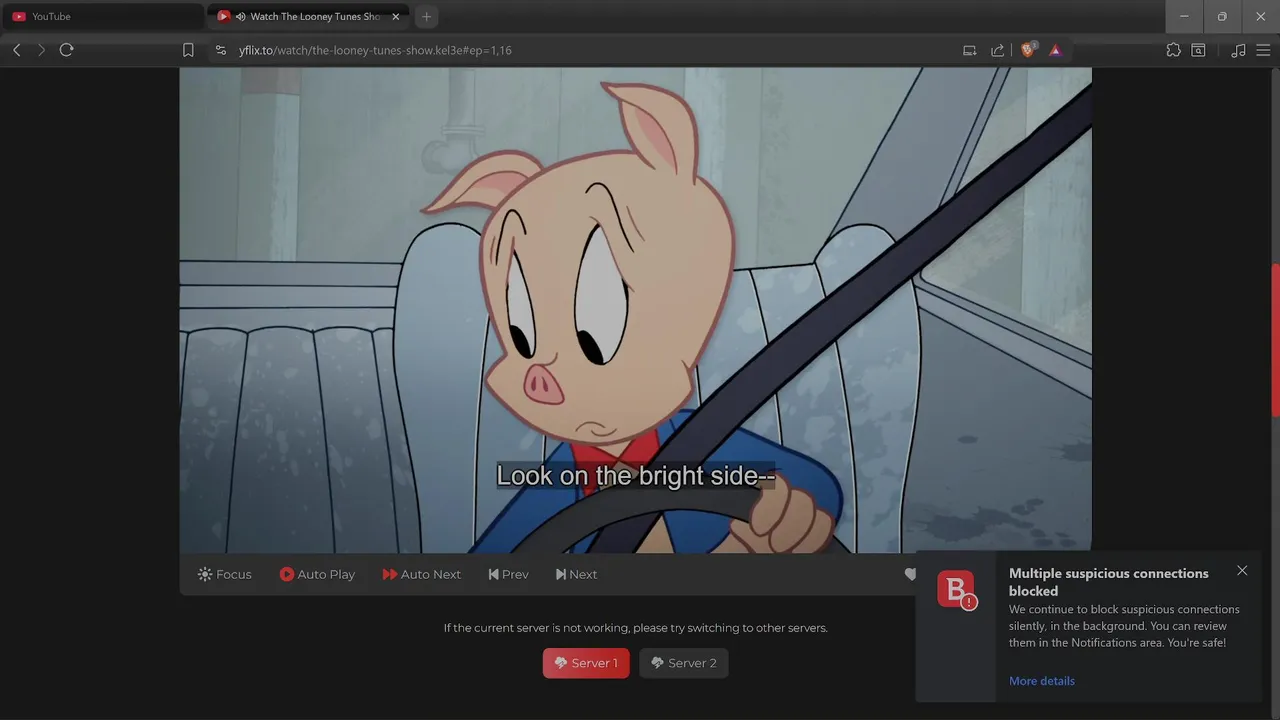
Task: Go back to the previous page
Action: coord(17,50)
